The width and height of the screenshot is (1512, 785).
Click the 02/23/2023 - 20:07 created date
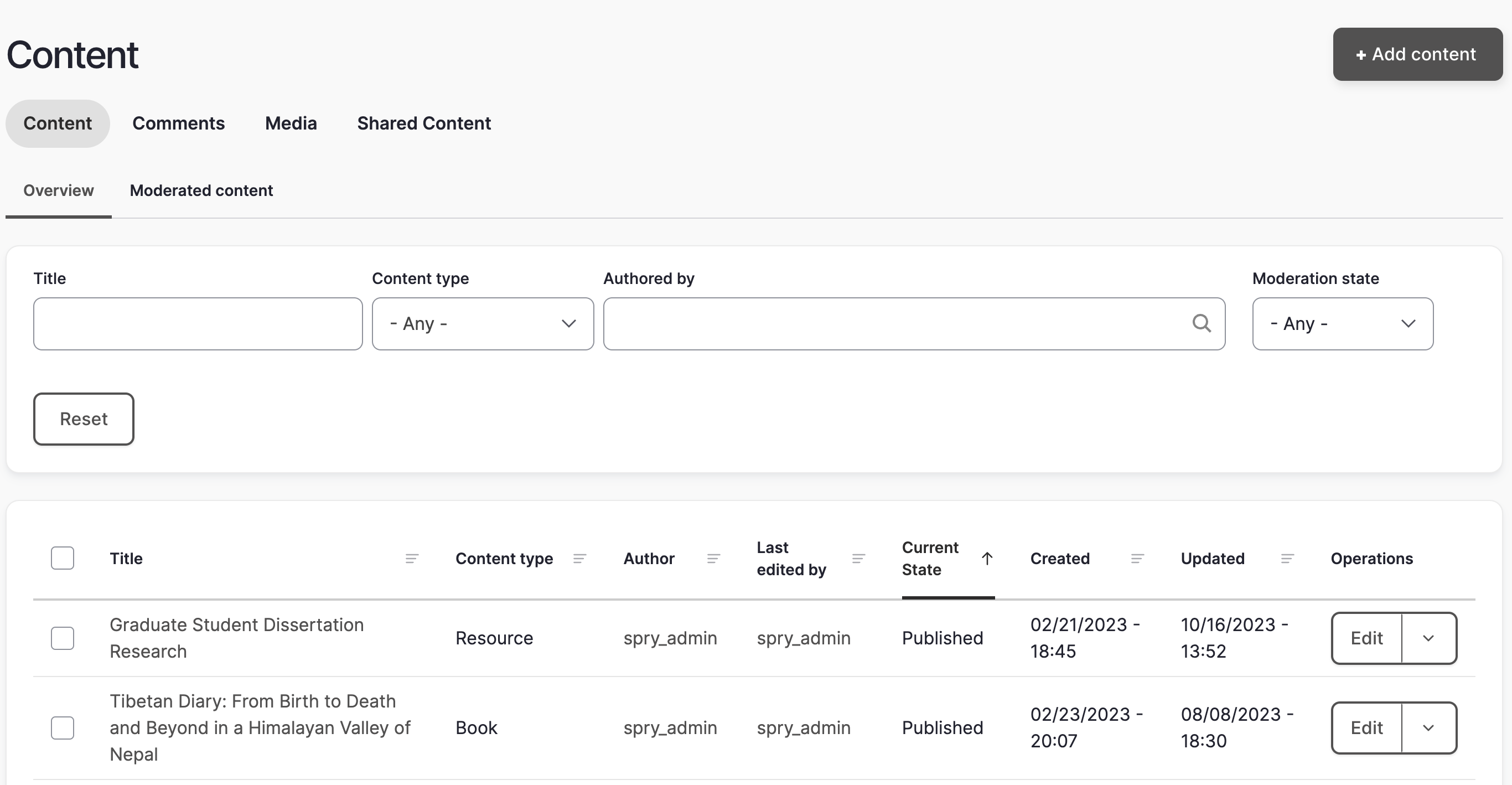(1086, 728)
